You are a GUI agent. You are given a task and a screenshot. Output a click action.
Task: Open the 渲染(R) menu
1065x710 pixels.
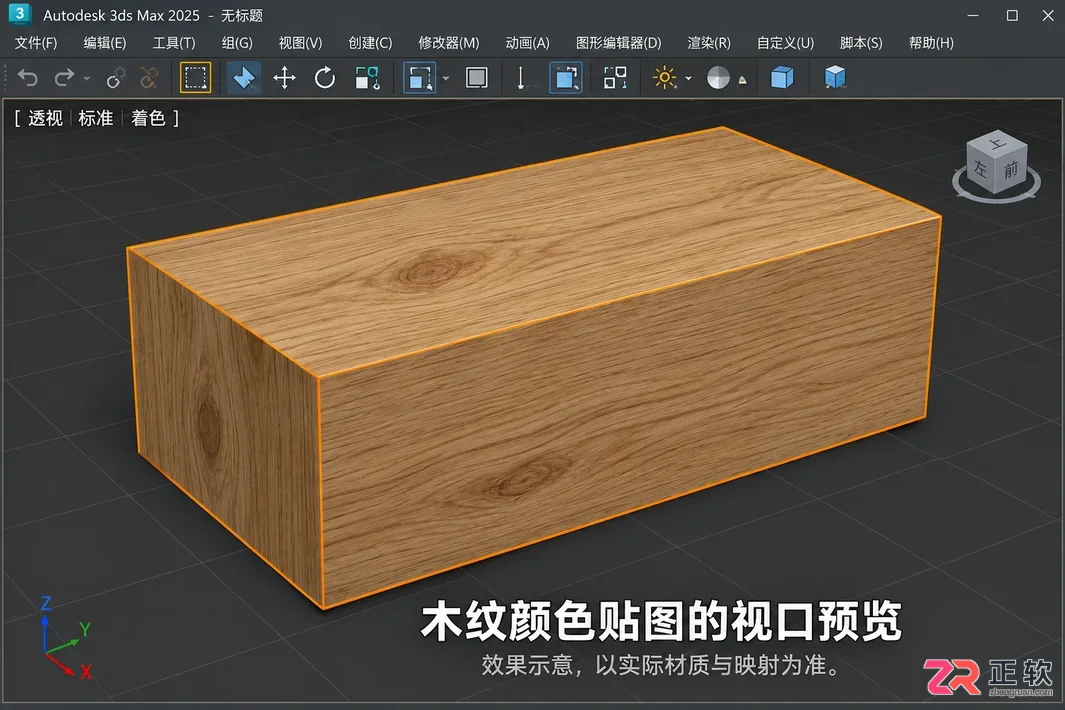tap(709, 43)
